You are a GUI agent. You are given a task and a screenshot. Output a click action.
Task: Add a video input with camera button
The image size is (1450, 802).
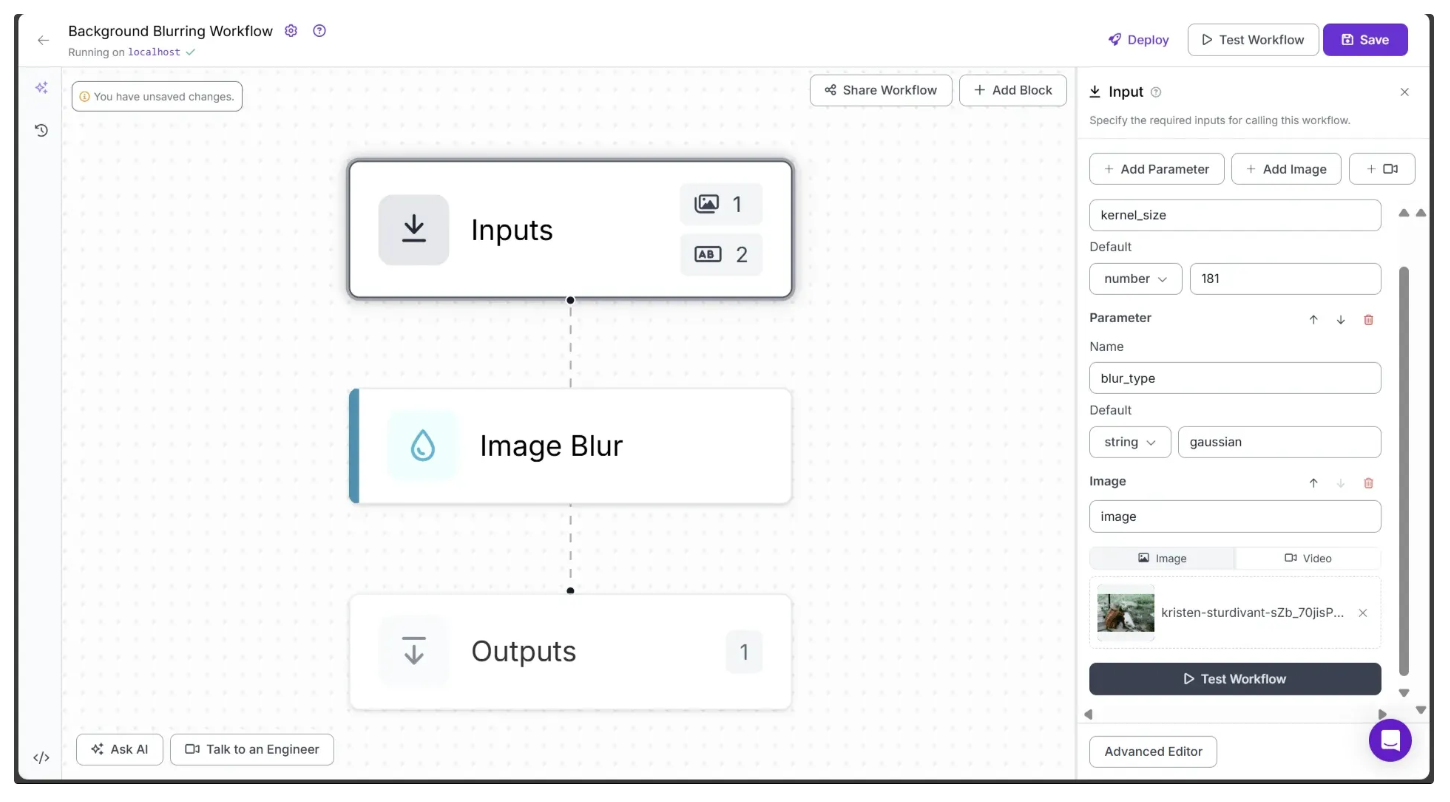[x=1382, y=169]
